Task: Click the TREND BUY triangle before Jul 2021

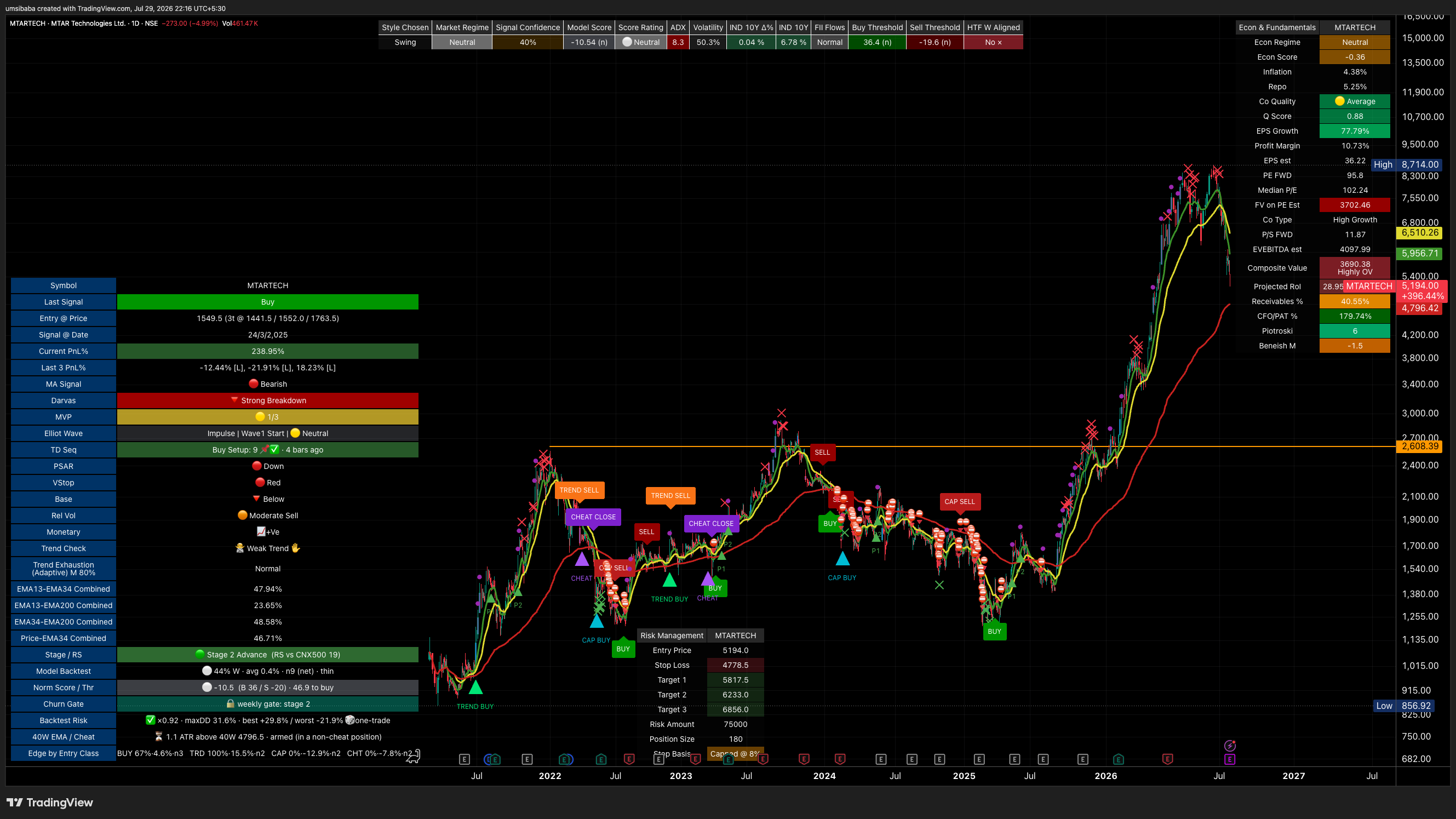Action: coord(476,687)
